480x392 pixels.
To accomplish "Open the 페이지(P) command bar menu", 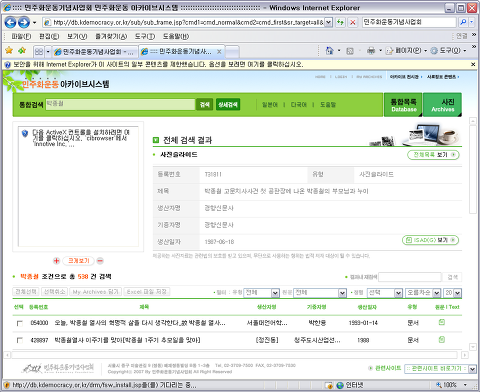I will pyautogui.click(x=406, y=51).
